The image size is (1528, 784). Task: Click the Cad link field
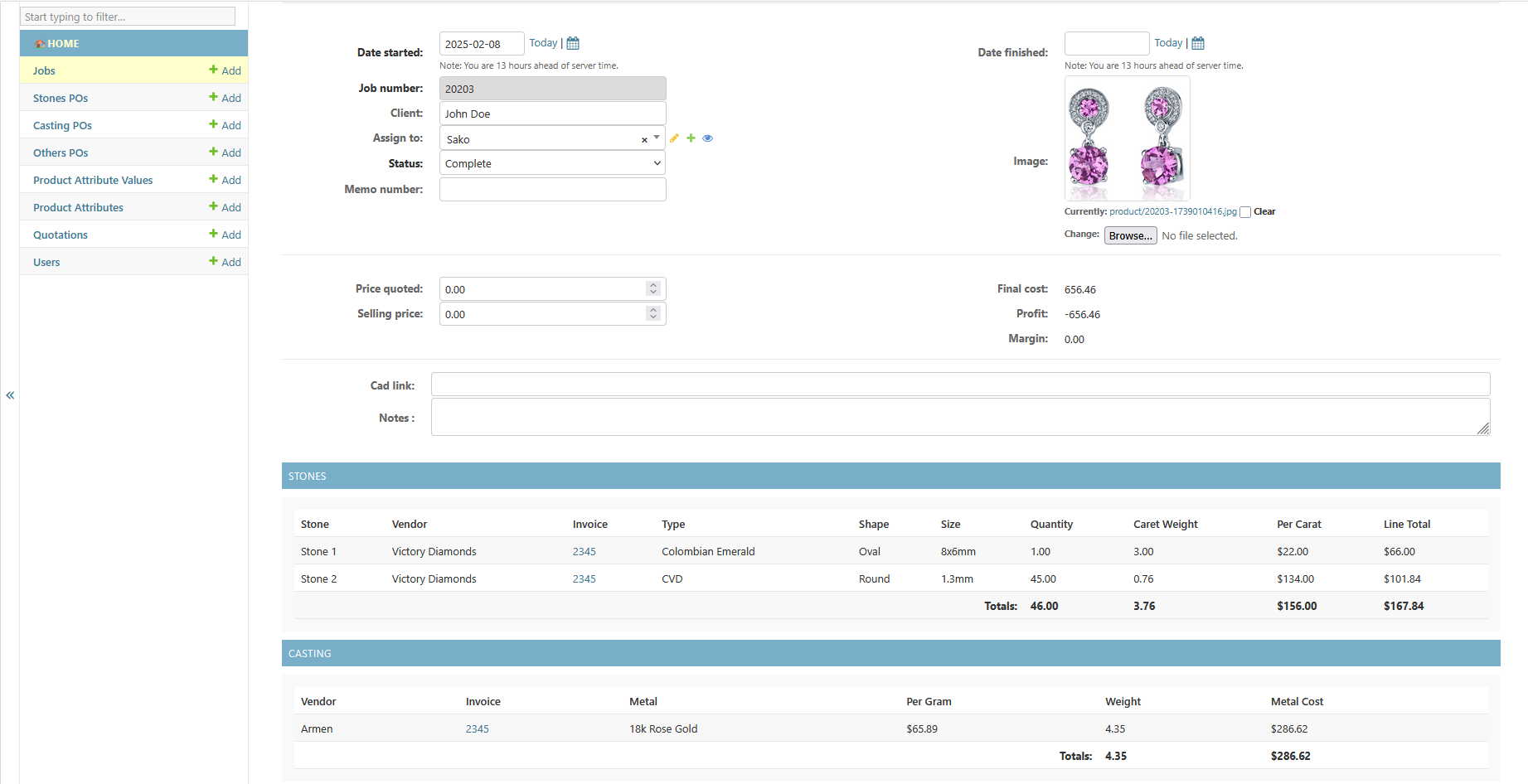coord(960,385)
